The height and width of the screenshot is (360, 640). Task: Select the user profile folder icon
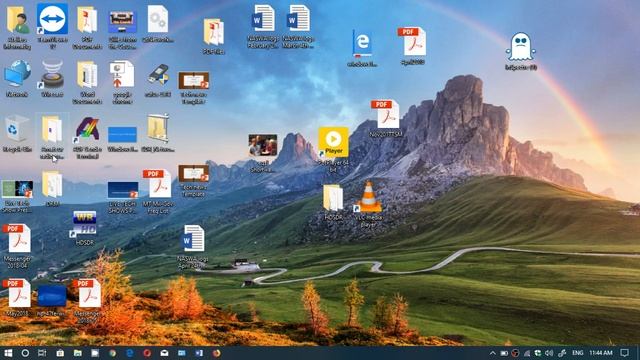17,20
